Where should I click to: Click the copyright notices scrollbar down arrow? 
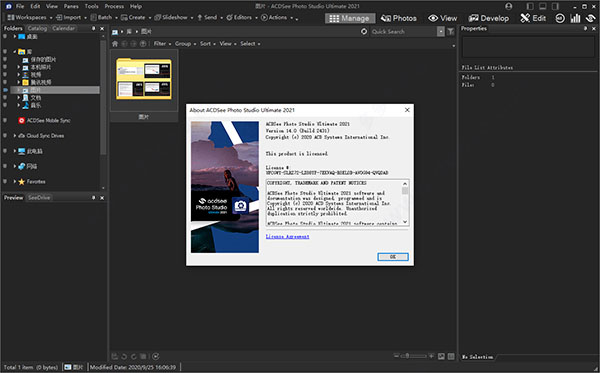point(405,222)
